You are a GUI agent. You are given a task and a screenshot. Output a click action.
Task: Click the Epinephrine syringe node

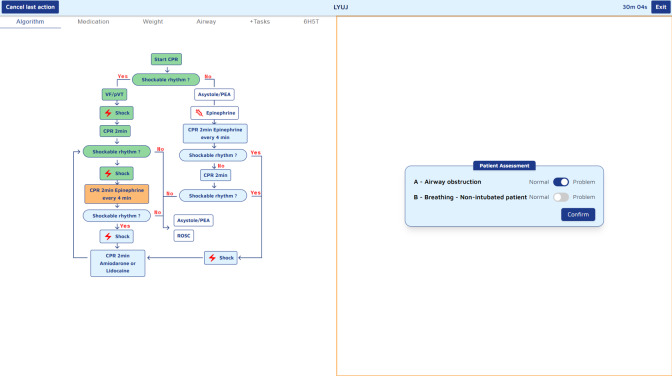click(215, 113)
